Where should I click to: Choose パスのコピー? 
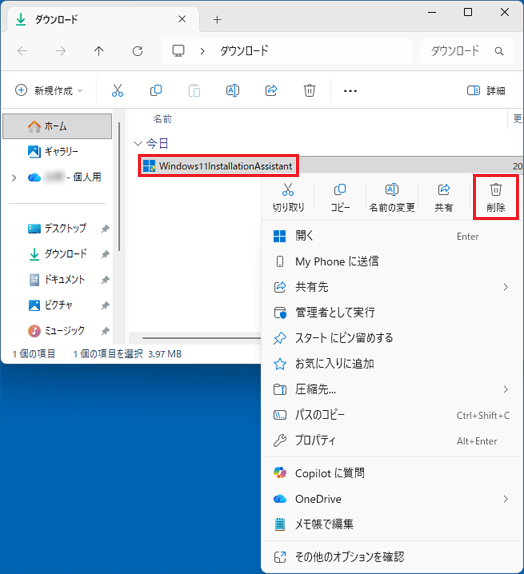pos(392,415)
